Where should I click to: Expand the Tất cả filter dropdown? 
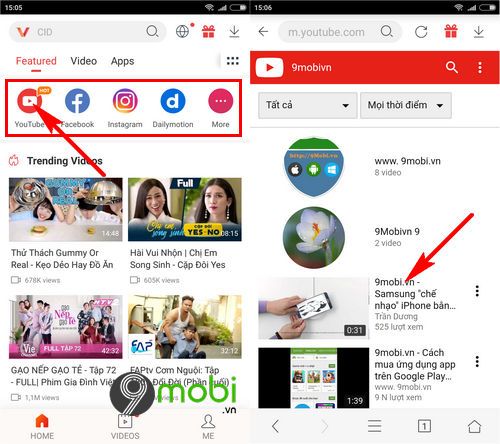307,105
